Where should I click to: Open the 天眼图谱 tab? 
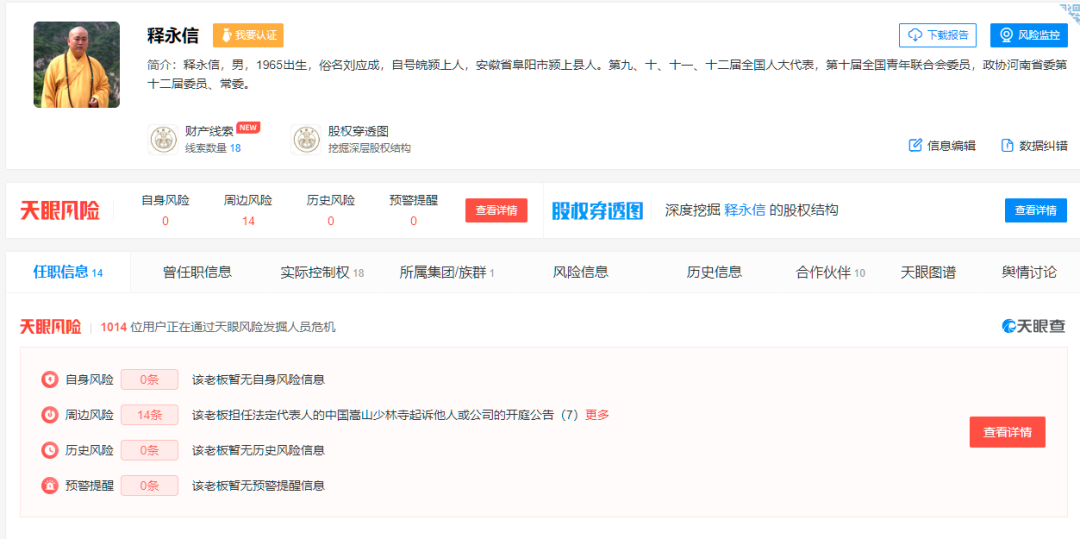pos(928,273)
